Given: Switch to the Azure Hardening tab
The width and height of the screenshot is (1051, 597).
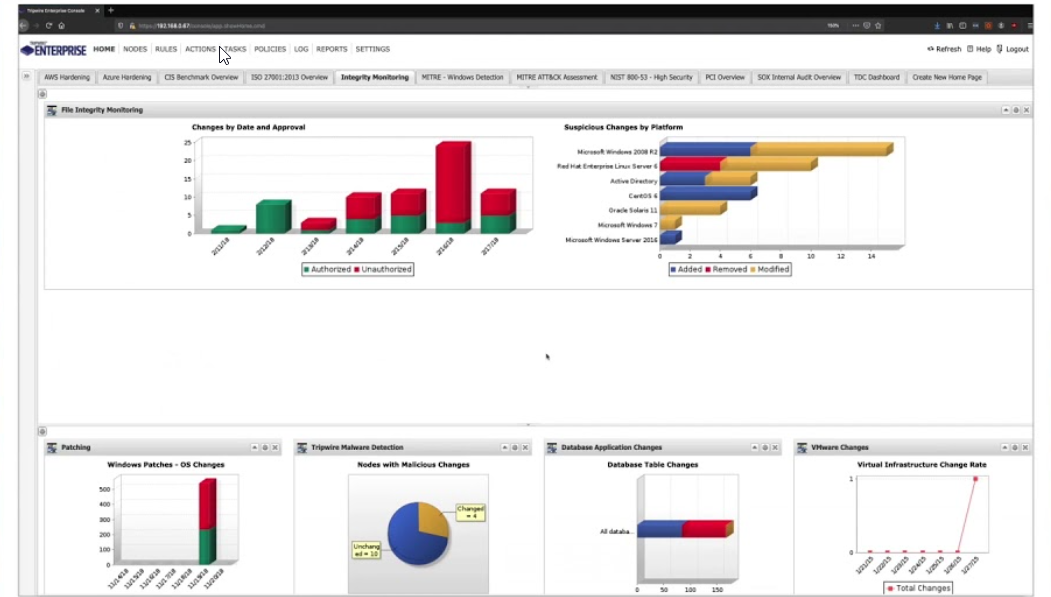Looking at the screenshot, I should [127, 77].
